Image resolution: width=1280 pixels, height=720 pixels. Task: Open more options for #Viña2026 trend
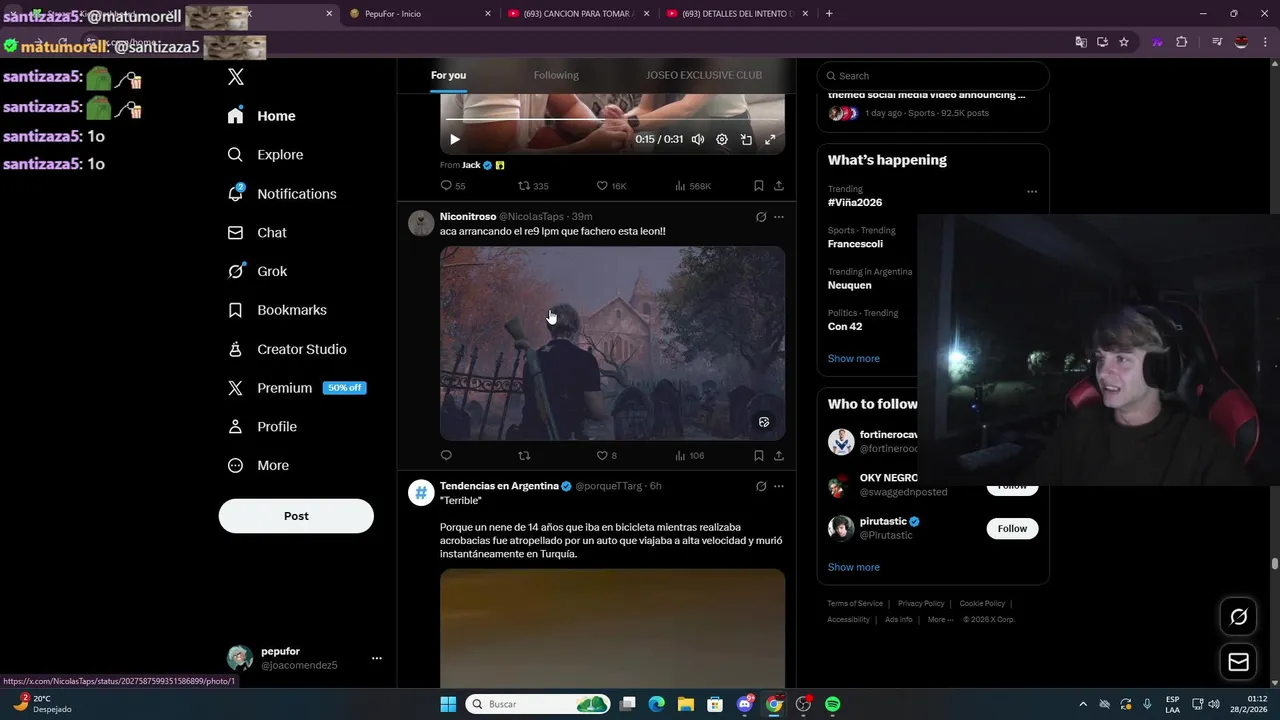point(1032,192)
